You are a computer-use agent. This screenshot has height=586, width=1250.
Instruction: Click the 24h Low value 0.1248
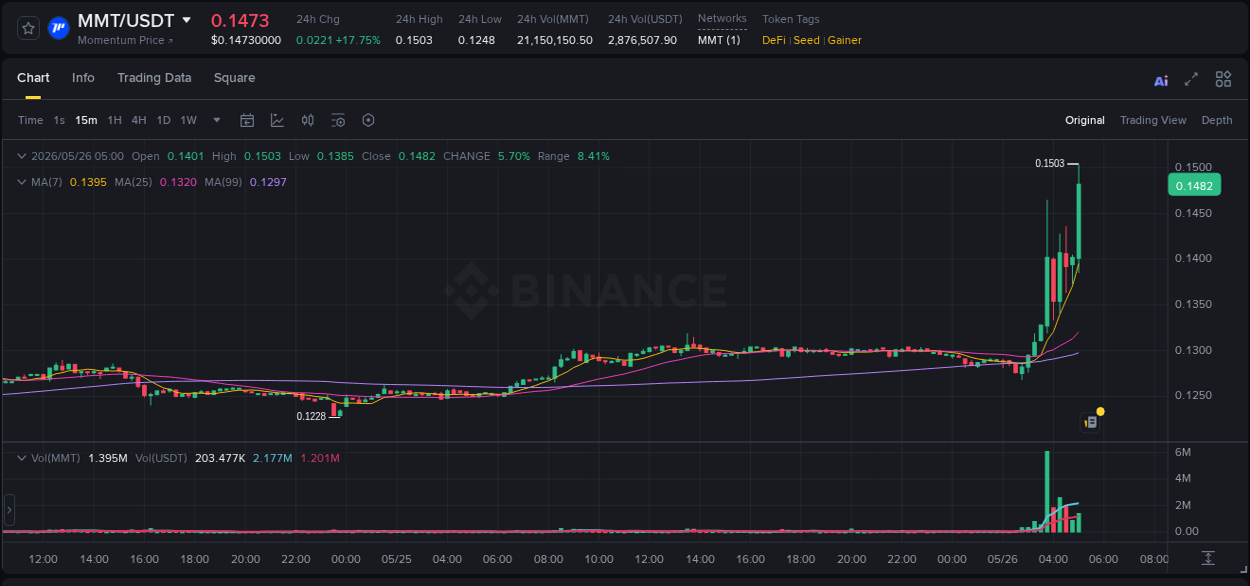tap(476, 40)
